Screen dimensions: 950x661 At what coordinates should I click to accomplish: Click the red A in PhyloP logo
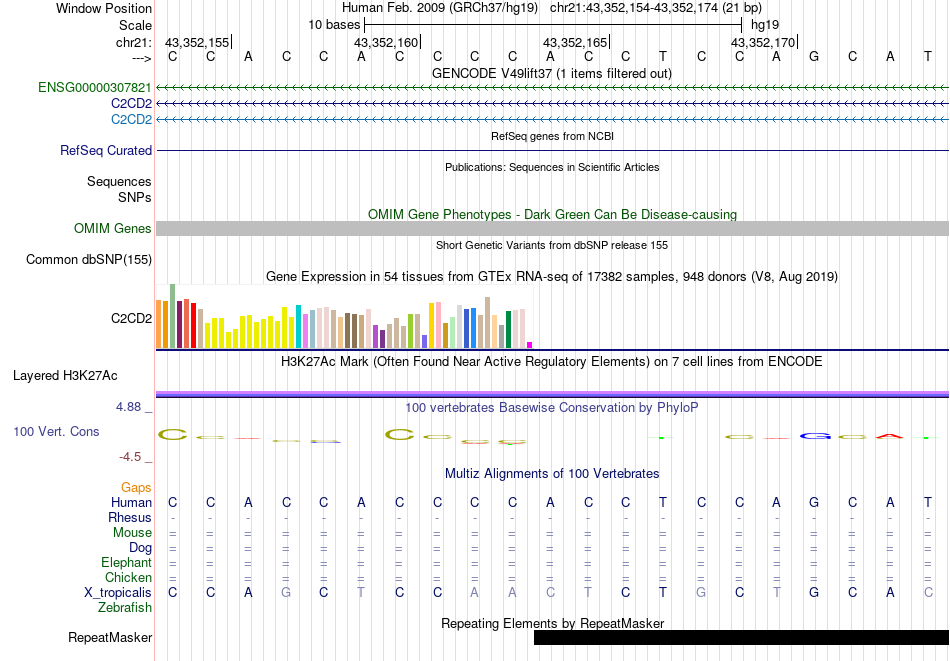pyautogui.click(x=890, y=436)
